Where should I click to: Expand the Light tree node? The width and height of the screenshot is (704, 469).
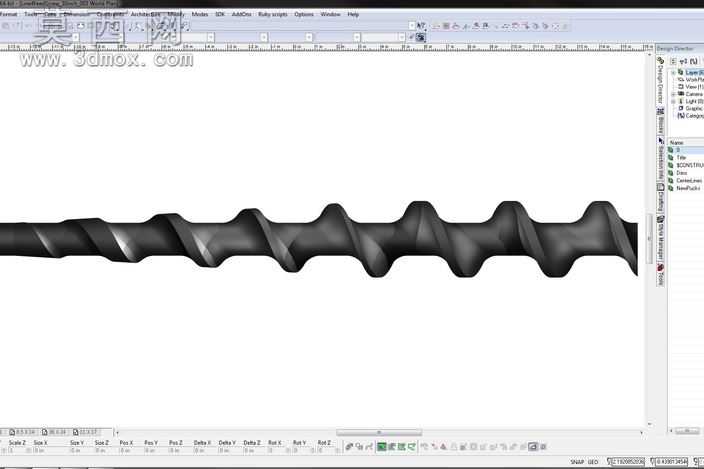point(673,101)
